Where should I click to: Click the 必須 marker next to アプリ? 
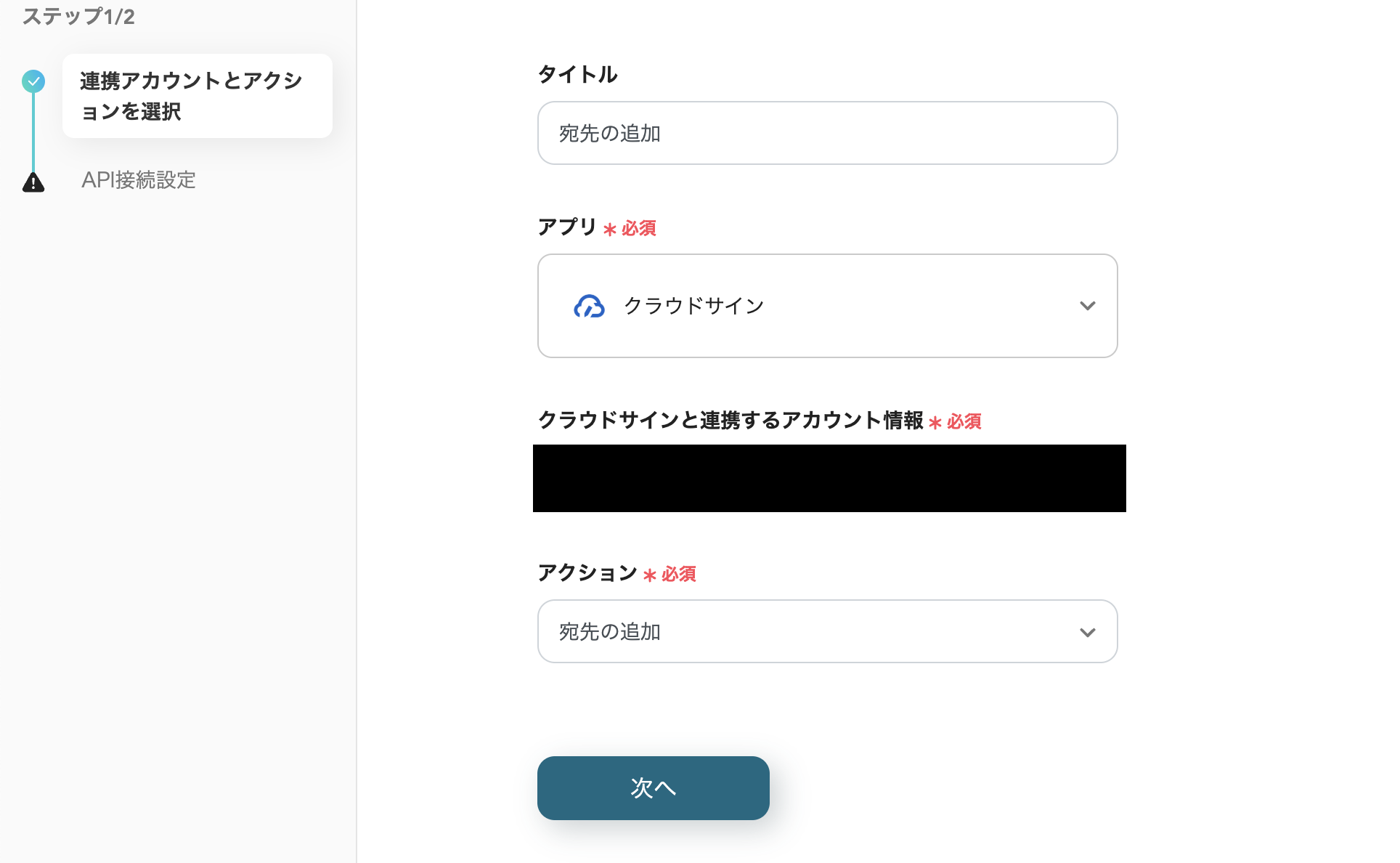point(639,229)
